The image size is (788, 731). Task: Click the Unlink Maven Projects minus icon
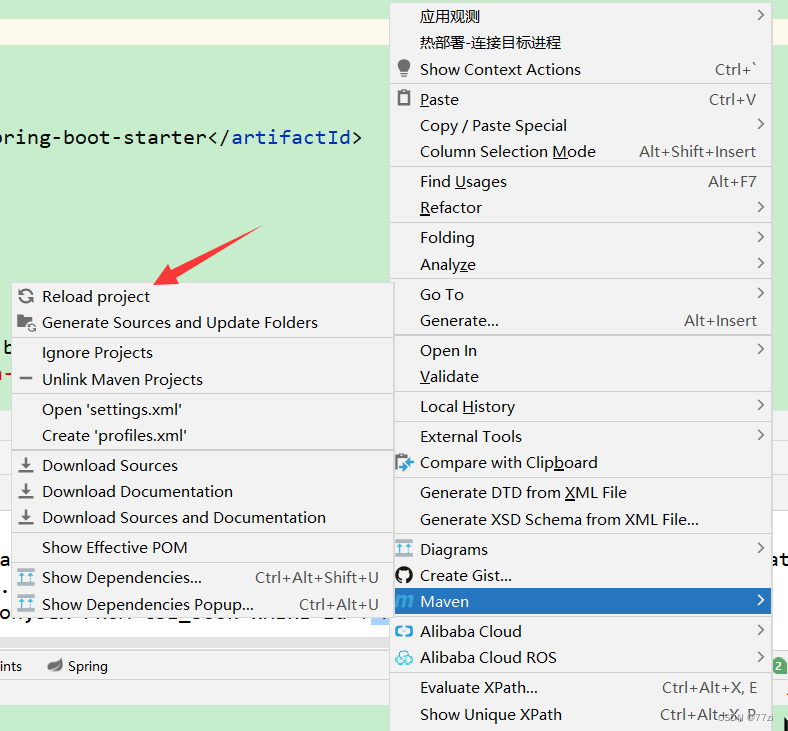[x=26, y=379]
